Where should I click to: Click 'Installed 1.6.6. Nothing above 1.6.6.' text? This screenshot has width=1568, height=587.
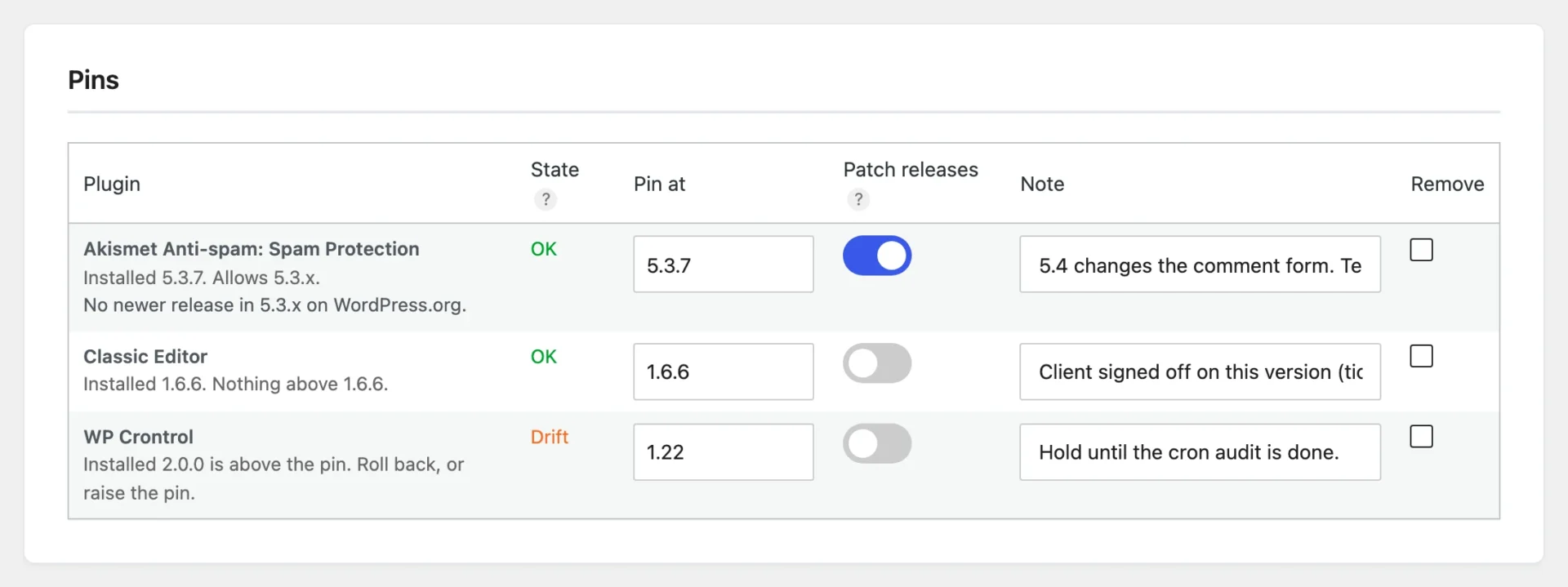236,384
